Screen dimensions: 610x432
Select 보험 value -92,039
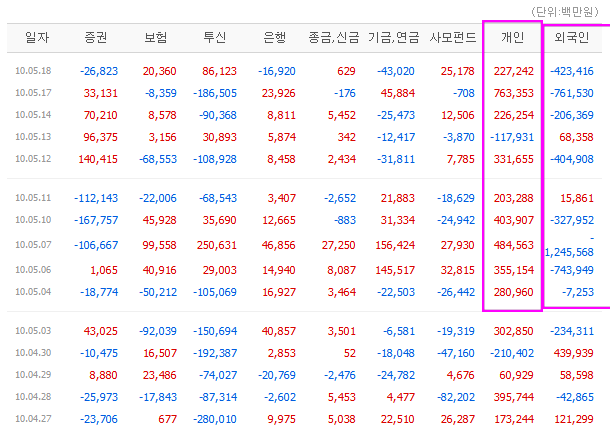[158, 331]
